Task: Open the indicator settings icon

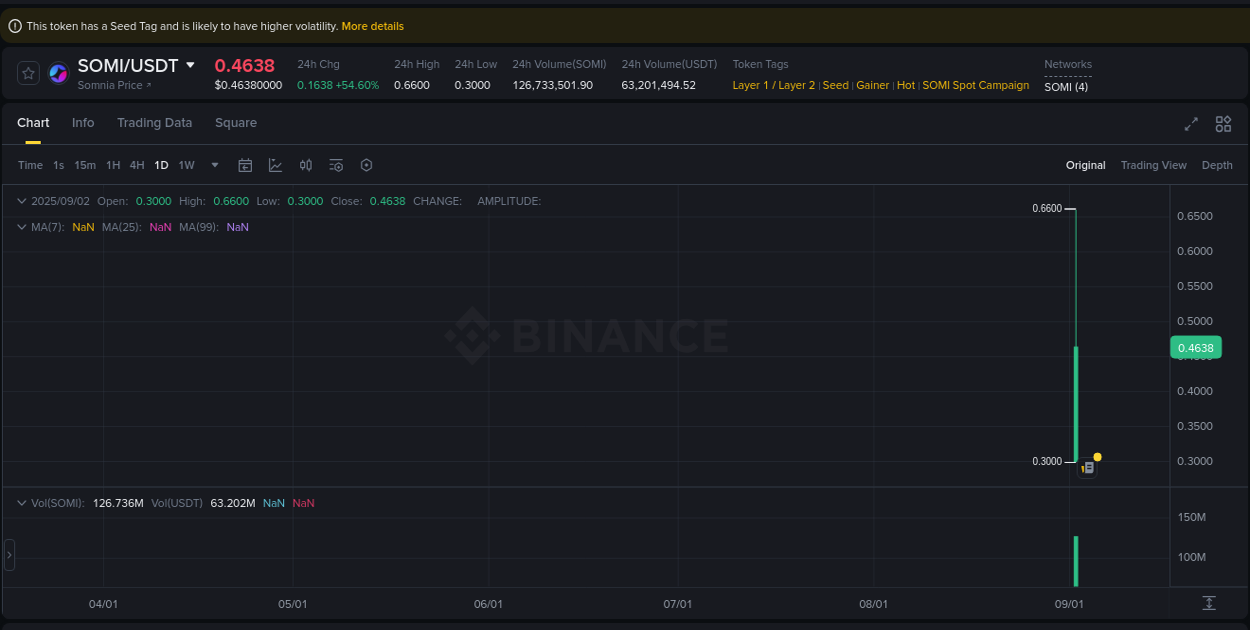Action: click(x=336, y=165)
